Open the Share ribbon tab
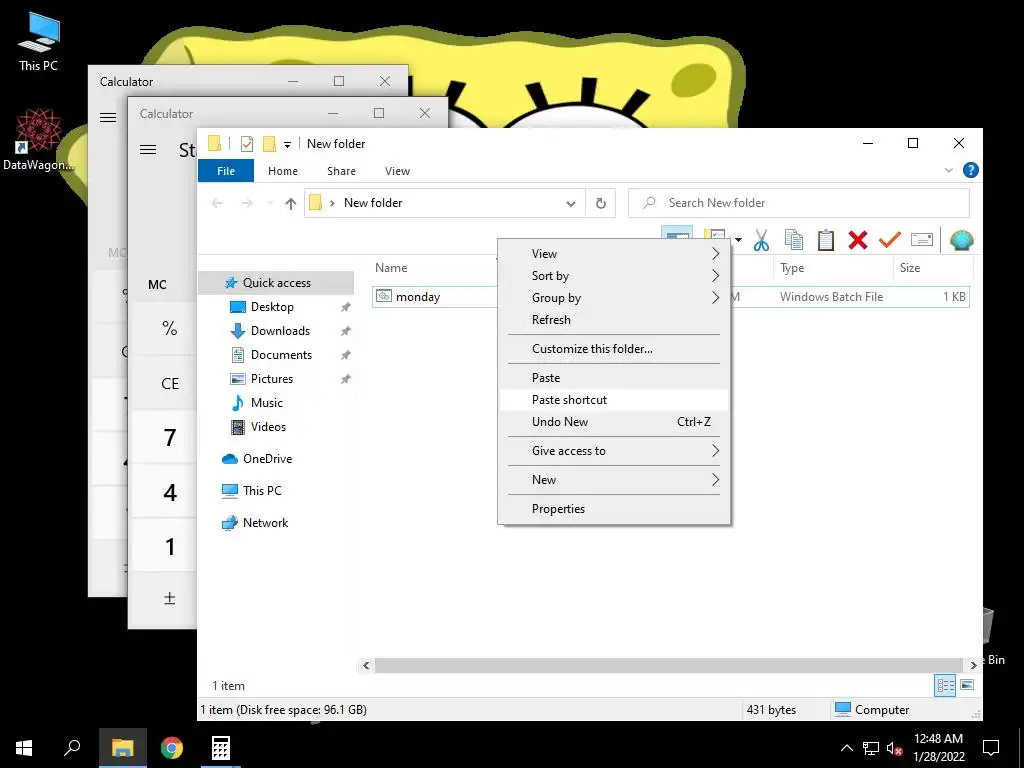The height and width of the screenshot is (768, 1024). [342, 171]
